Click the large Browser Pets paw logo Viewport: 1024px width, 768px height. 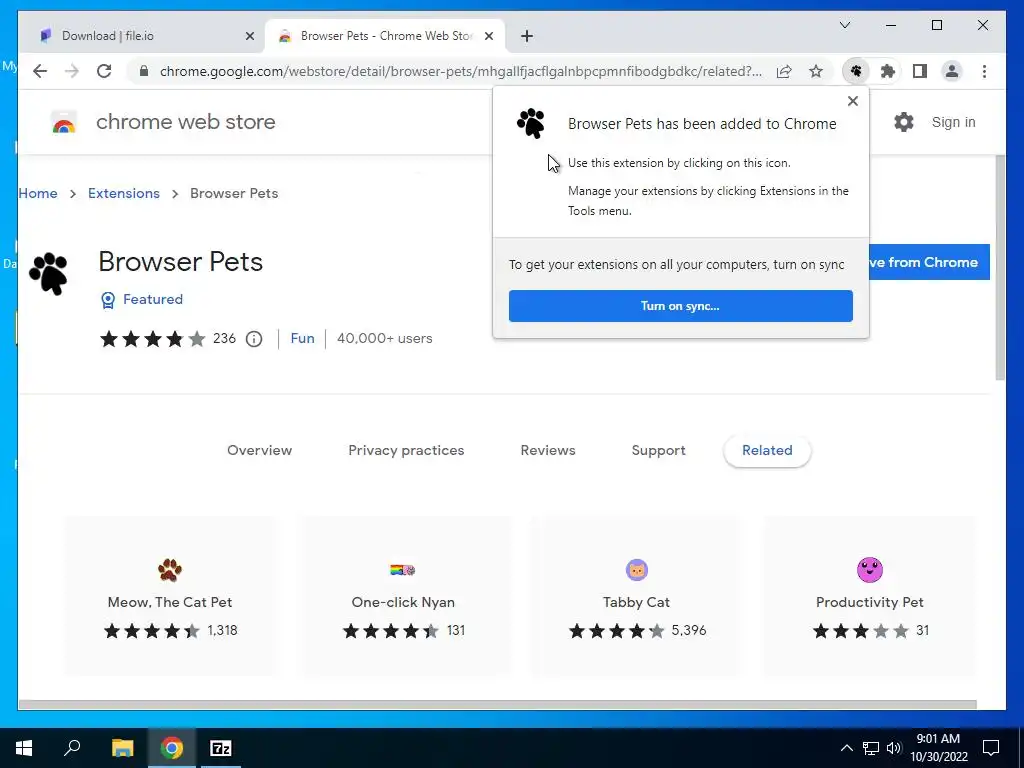[x=48, y=274]
